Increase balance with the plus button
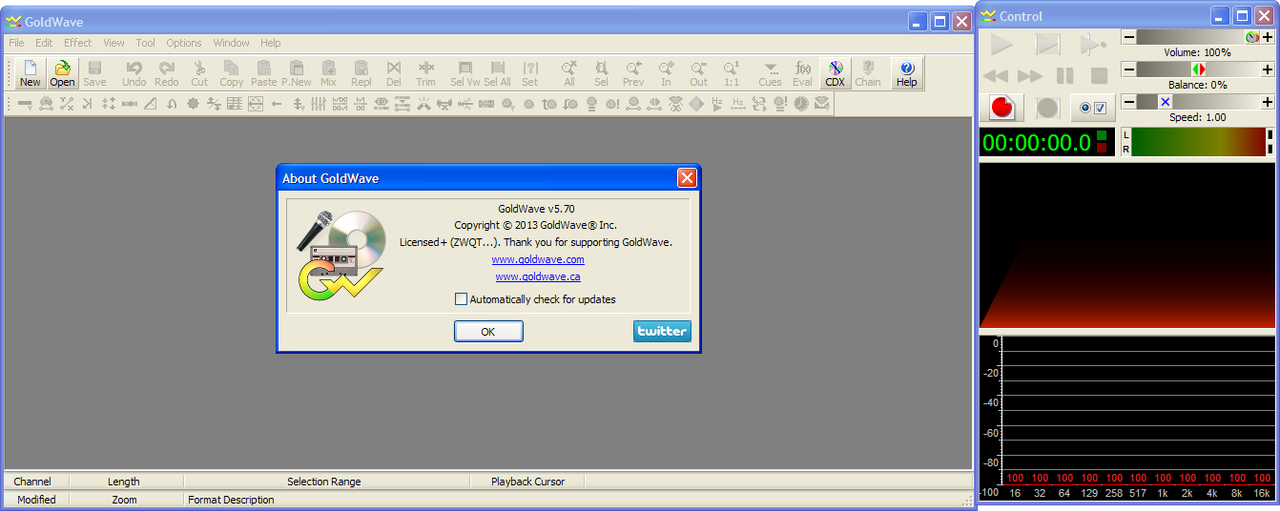Image resolution: width=1280 pixels, height=511 pixels. pyautogui.click(x=1268, y=69)
